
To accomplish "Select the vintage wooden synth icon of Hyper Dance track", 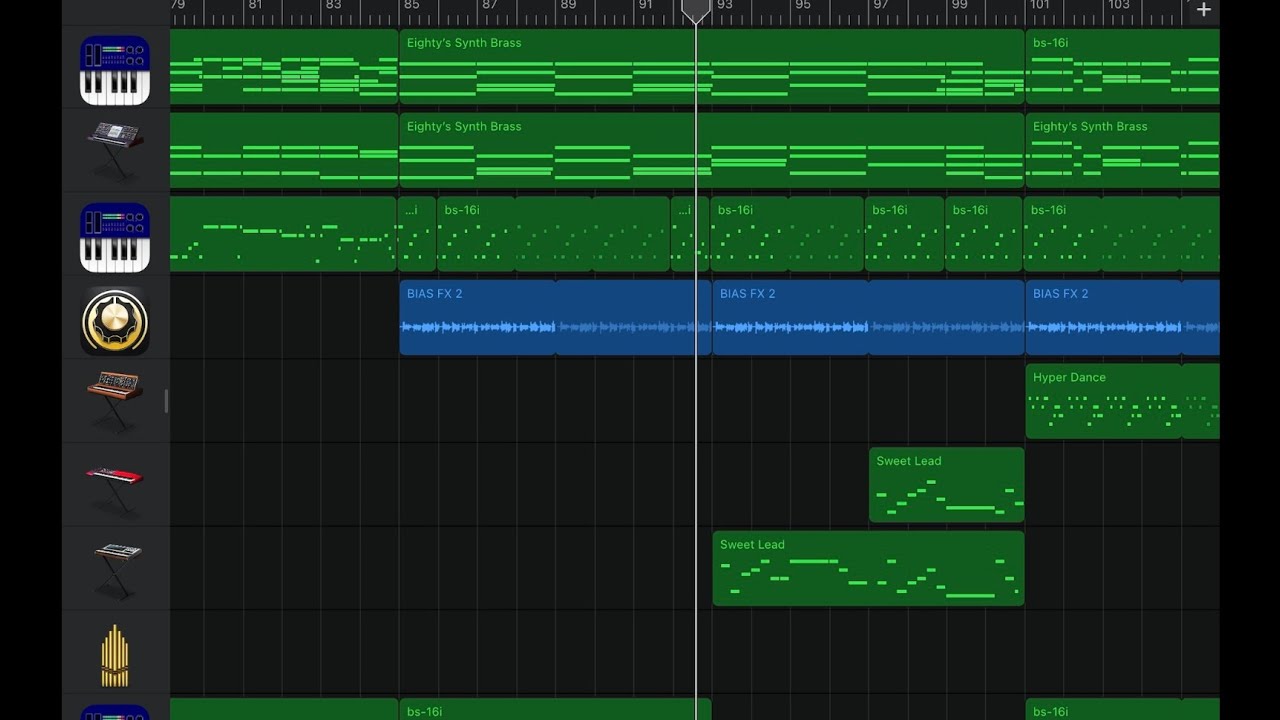I will click(x=115, y=401).
